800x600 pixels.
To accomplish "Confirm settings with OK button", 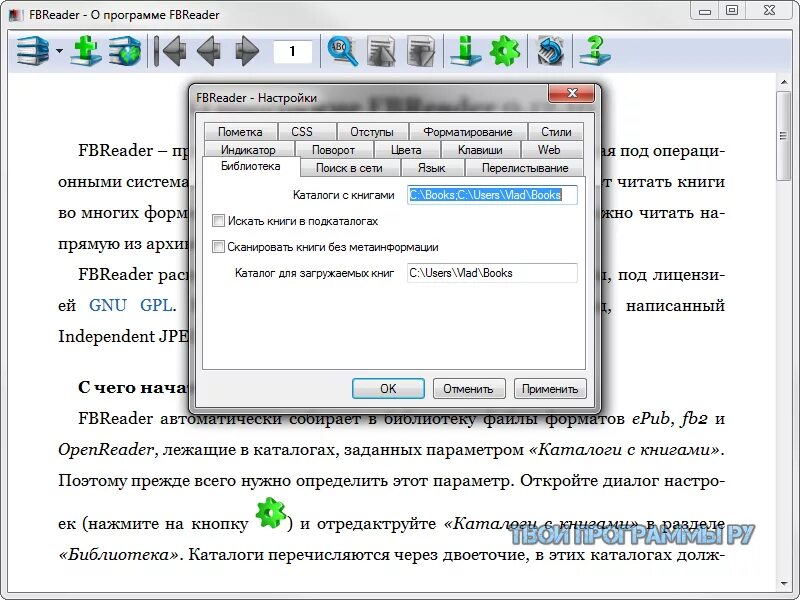I will (x=388, y=388).
